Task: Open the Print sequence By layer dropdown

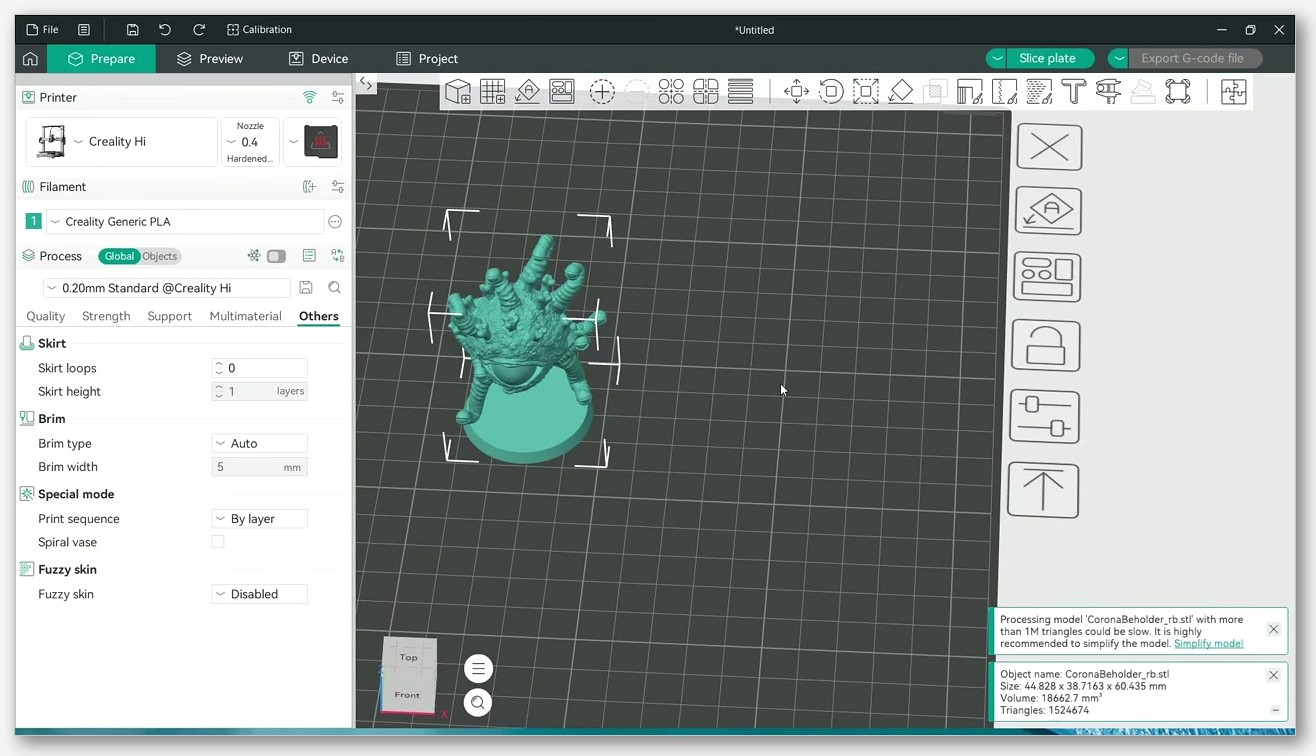Action: [x=260, y=519]
